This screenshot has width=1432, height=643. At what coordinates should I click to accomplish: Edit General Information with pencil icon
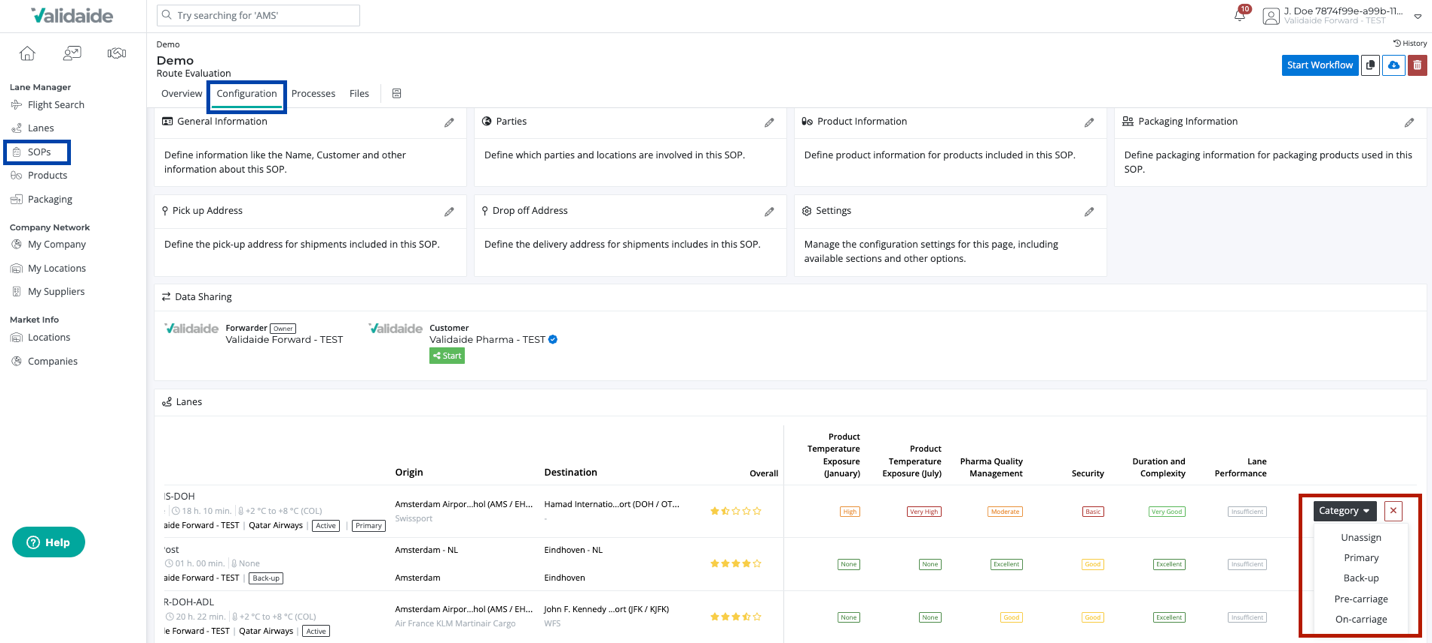[x=449, y=123]
